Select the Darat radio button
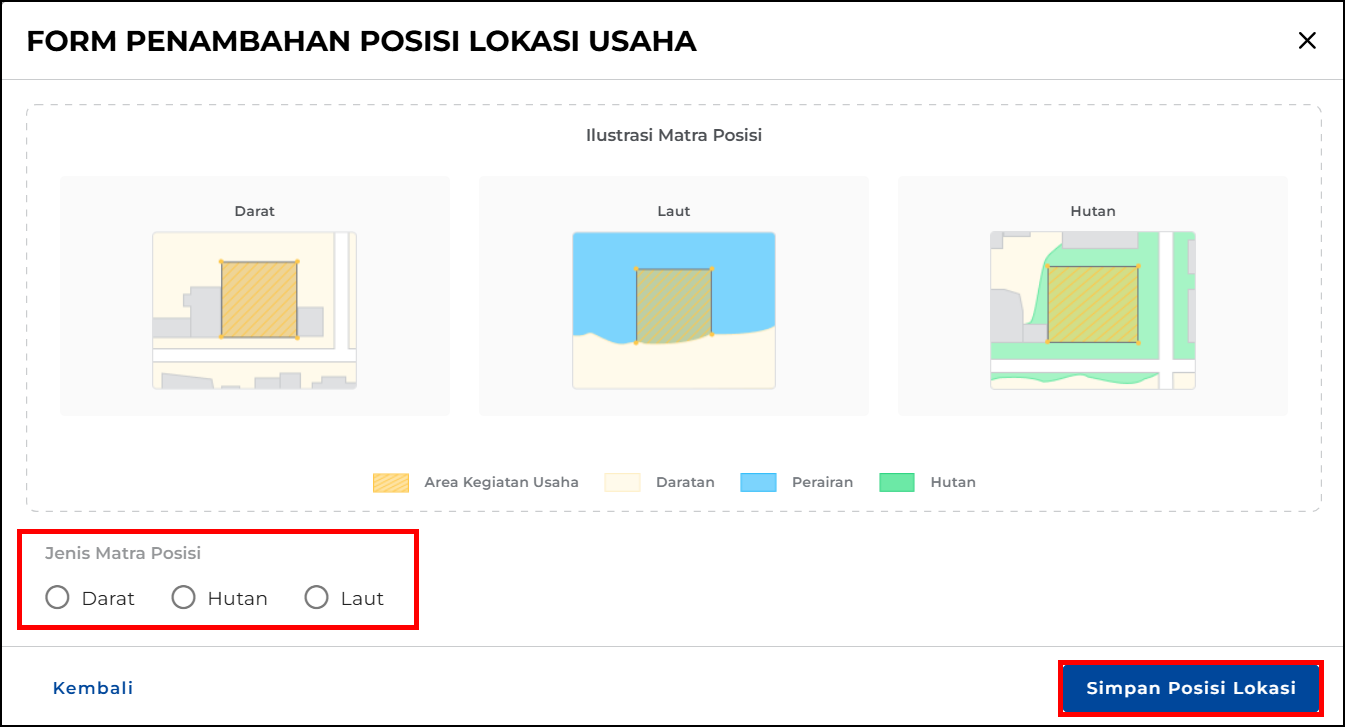The height and width of the screenshot is (727, 1345). [58, 598]
